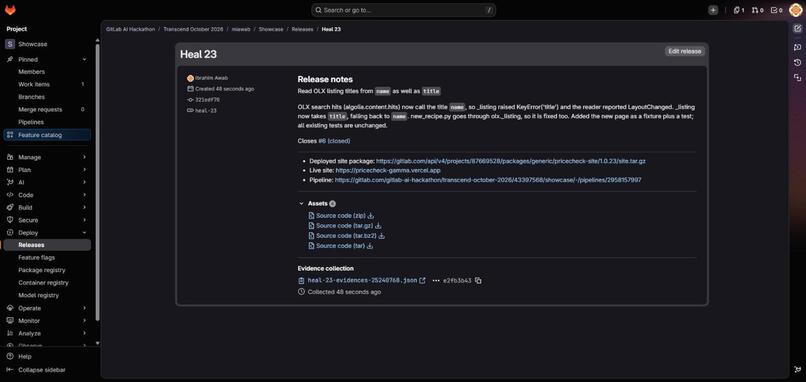Click the Showcase project avatar icon
The image size is (806, 382).
[x=10, y=44]
